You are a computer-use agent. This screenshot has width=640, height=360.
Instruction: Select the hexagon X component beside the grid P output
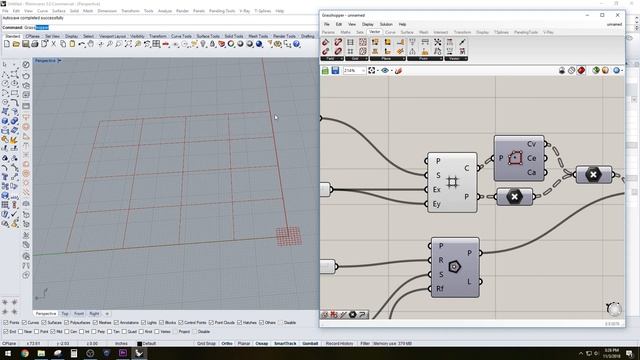(x=515, y=197)
